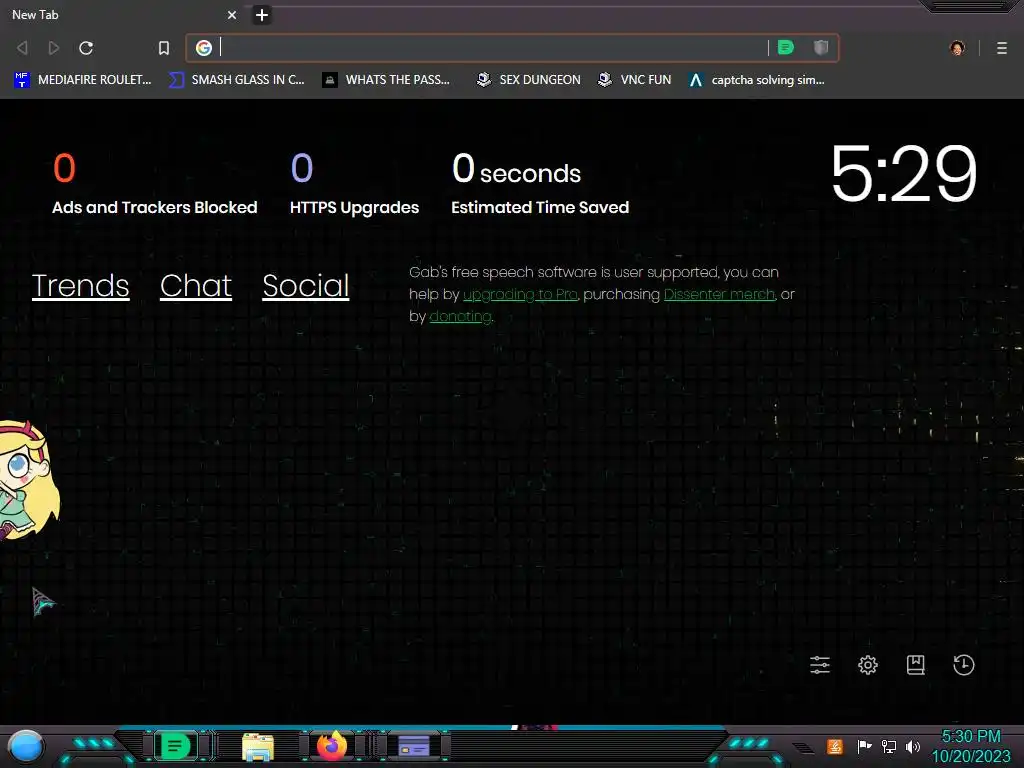Reload the page

tap(86, 48)
